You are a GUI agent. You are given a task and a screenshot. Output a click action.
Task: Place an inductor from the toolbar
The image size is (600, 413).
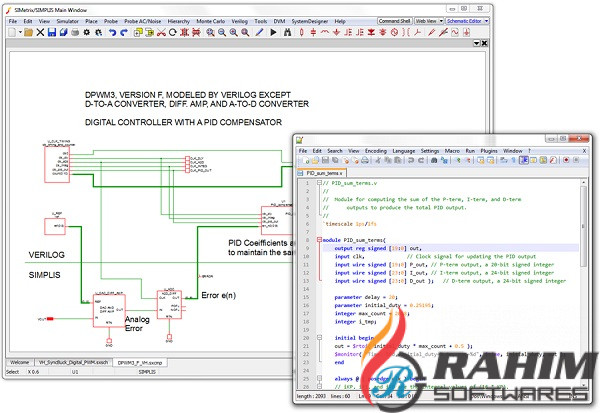click(325, 33)
